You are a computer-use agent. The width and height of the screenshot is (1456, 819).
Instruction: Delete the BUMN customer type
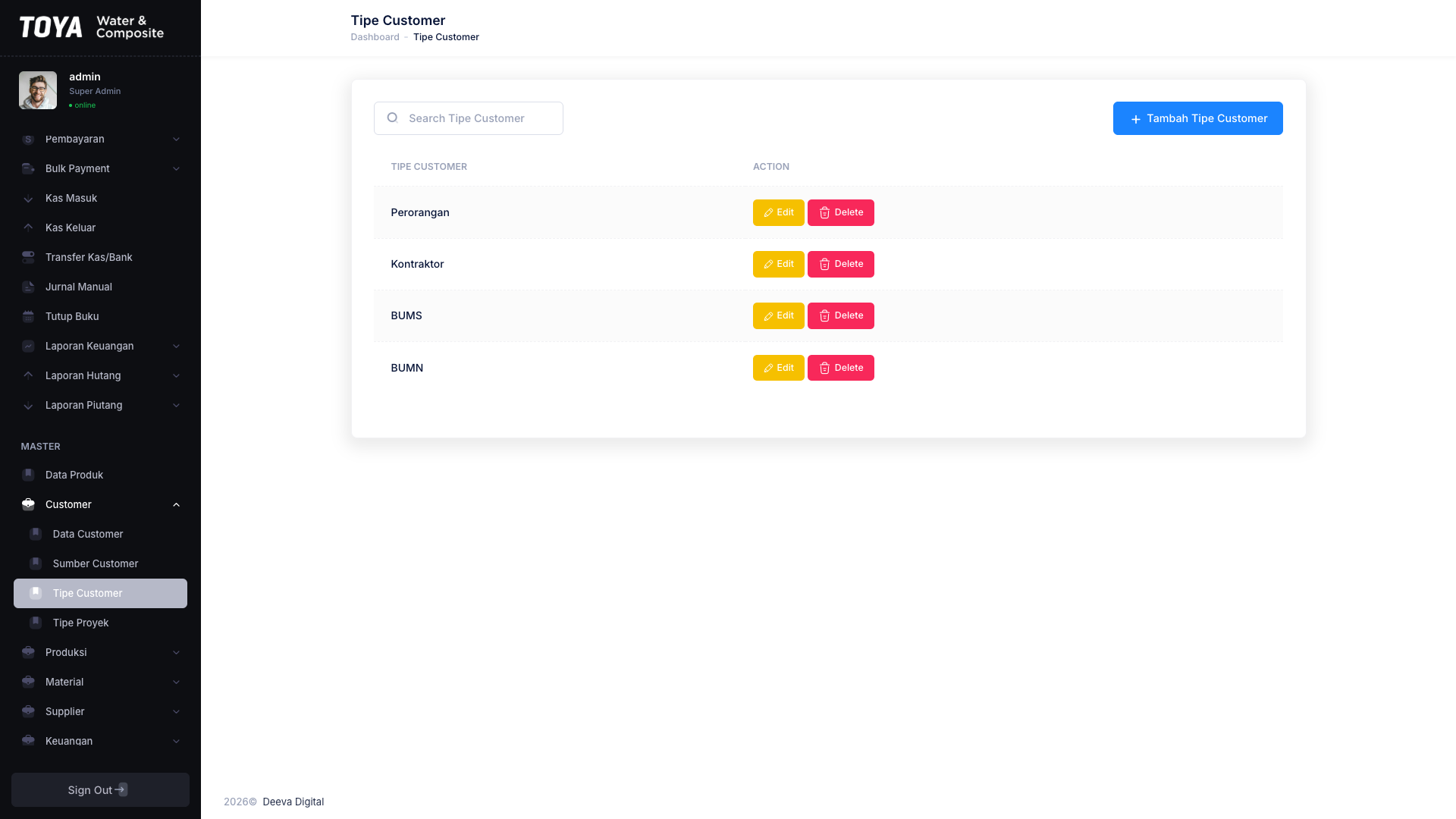840,368
